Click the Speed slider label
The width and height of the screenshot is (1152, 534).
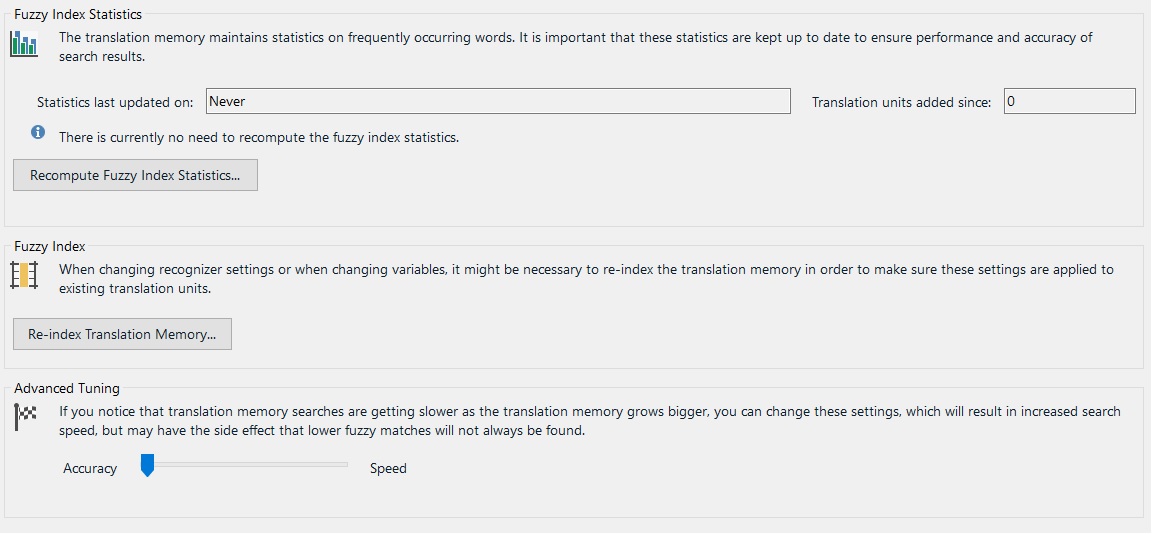(x=388, y=468)
